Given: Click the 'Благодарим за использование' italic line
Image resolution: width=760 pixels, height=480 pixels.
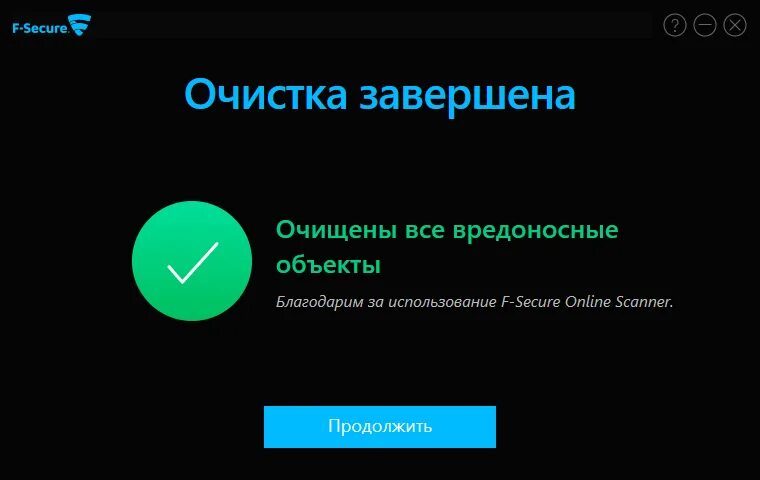Looking at the screenshot, I should [386, 302].
